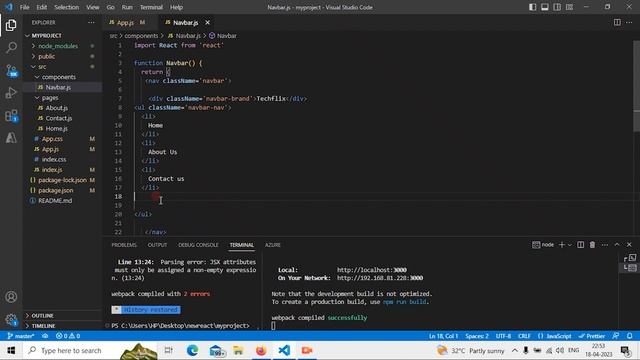Close the terminal panel
The image size is (640, 360).
[629, 244]
